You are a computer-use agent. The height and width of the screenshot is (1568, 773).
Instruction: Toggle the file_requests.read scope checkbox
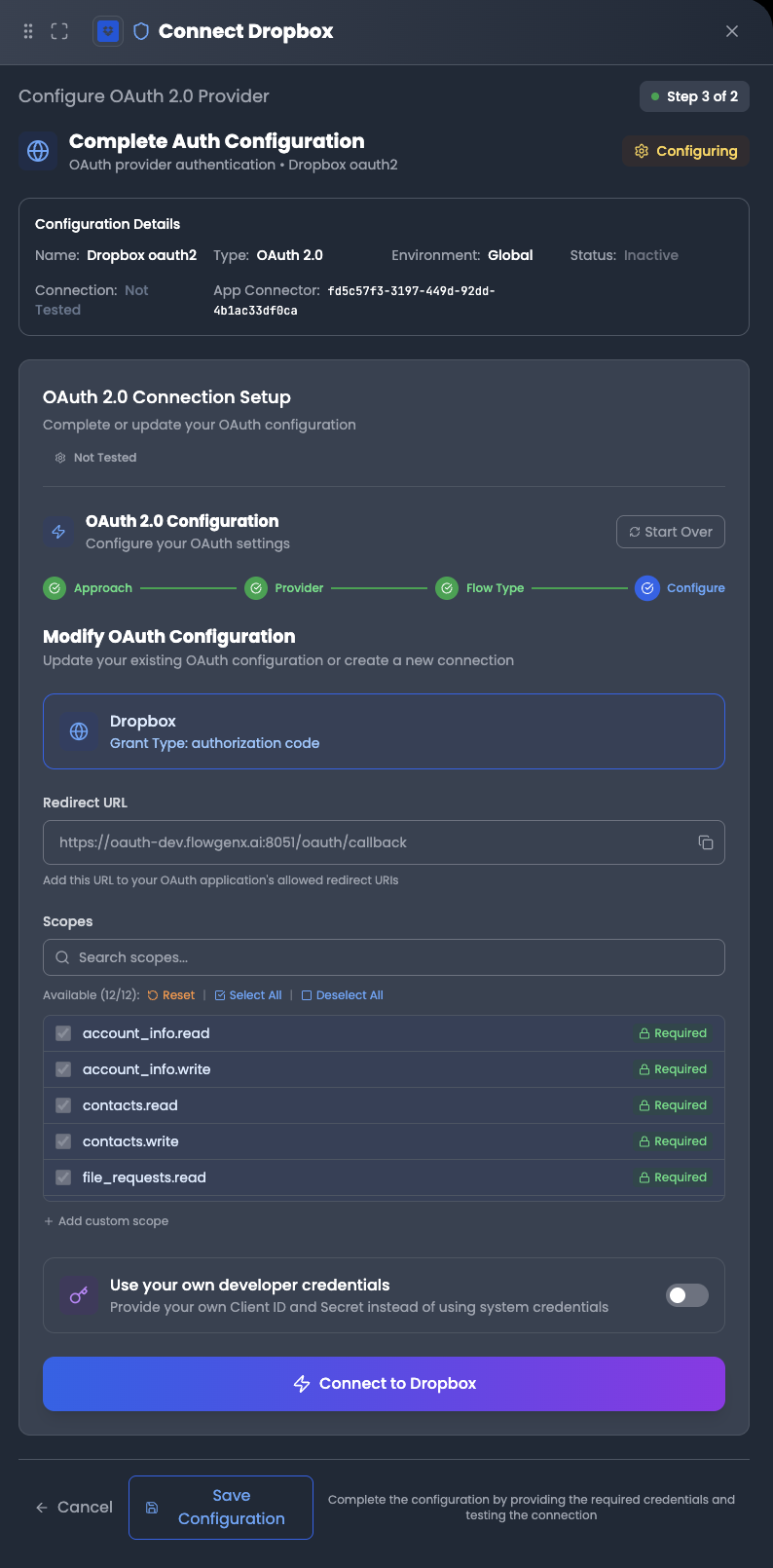63,1177
